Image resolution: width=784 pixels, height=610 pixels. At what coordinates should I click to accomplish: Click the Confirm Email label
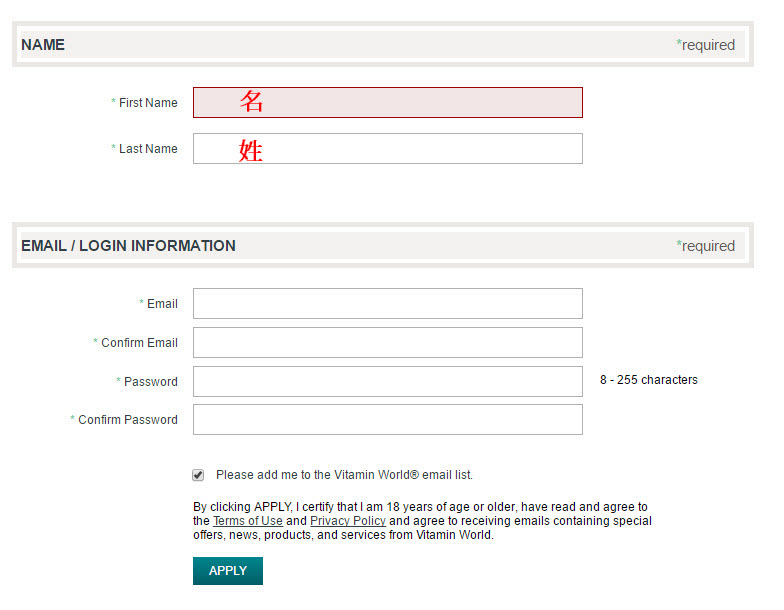[139, 342]
